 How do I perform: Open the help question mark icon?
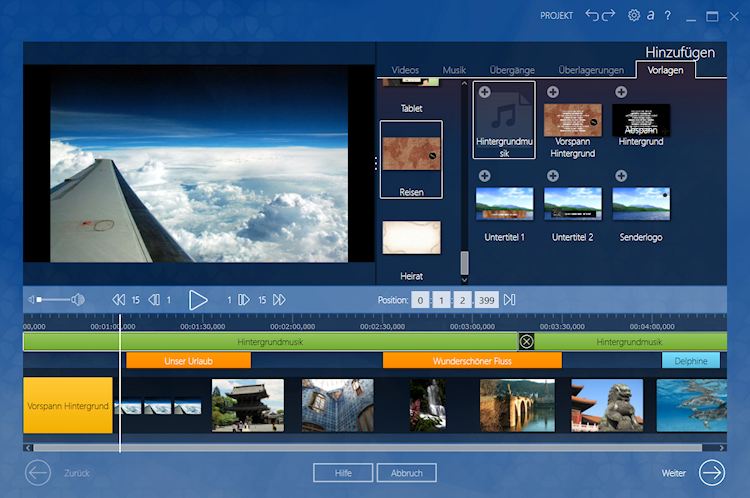coord(667,15)
